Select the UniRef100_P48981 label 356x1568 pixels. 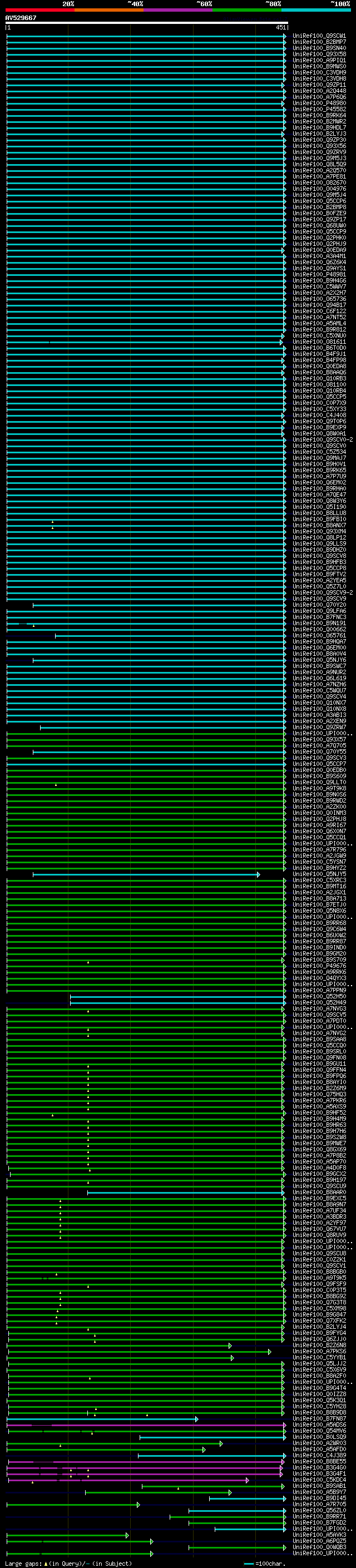319,275
